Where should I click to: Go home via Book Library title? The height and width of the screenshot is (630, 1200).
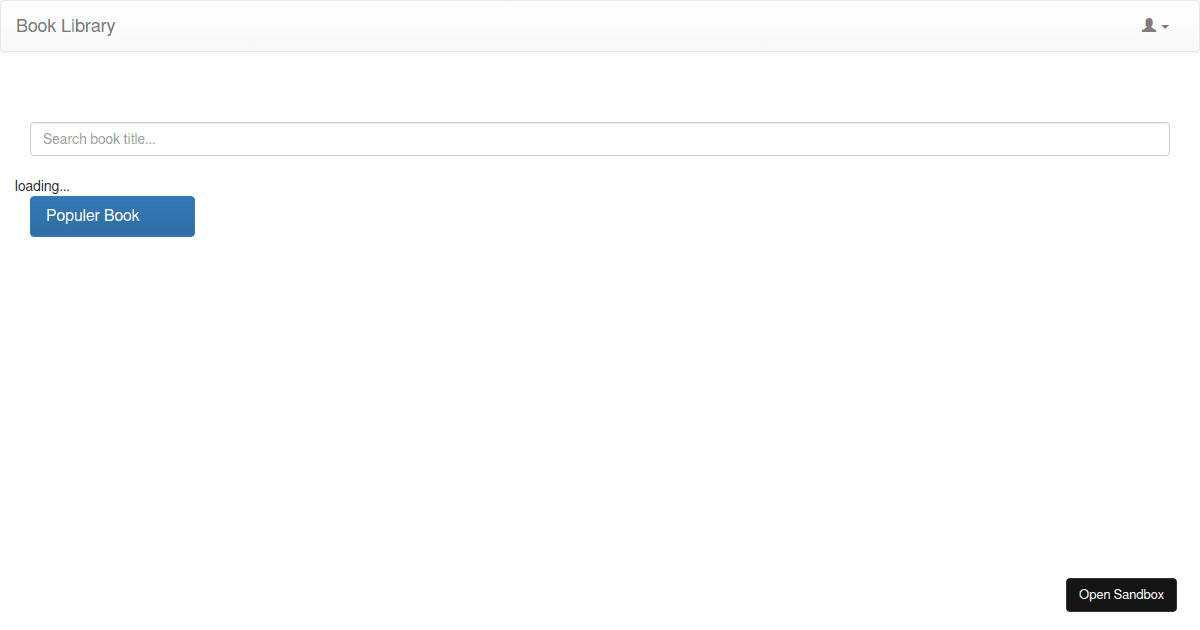[65, 26]
